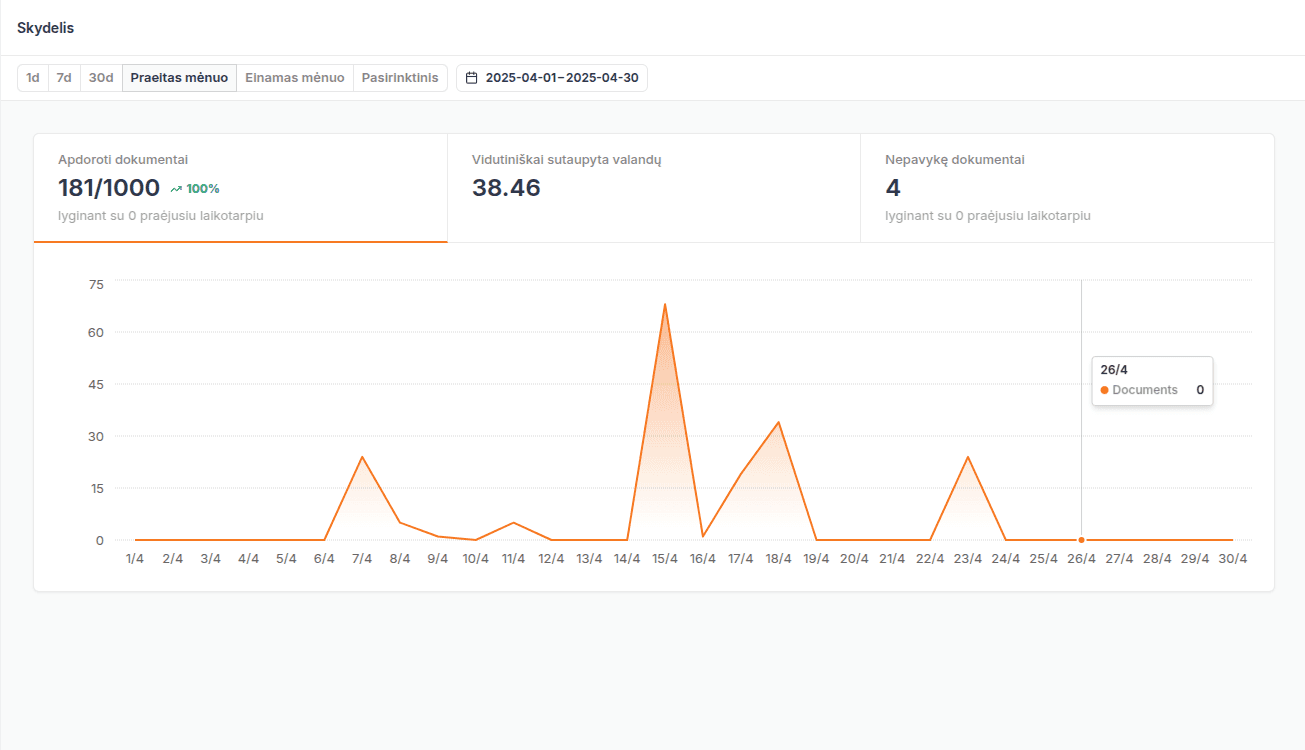Click the calendar icon in date range picker

click(x=472, y=78)
